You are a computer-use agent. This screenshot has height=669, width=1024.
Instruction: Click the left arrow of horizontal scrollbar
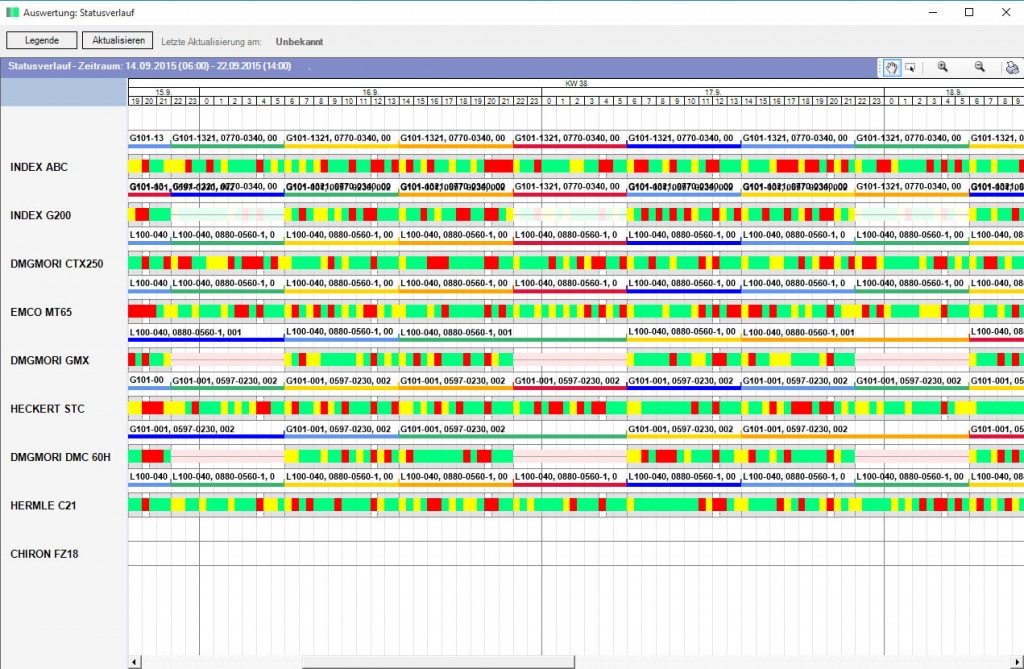134,662
